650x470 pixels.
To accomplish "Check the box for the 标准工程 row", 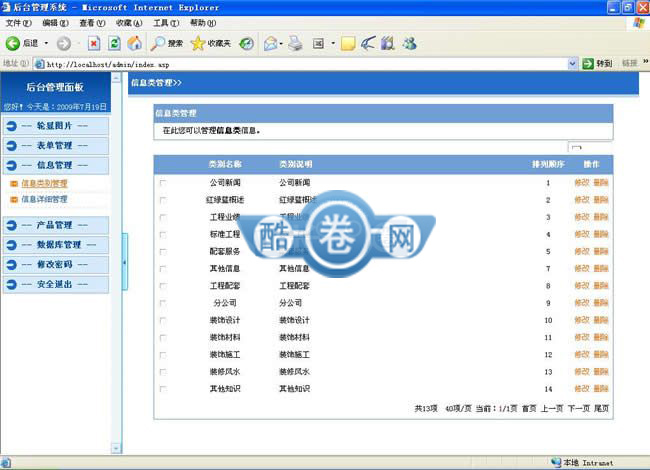I will tap(163, 235).
